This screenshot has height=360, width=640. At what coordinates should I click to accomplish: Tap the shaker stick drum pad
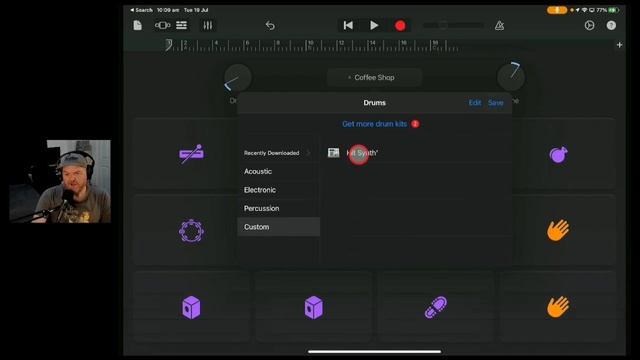191,154
